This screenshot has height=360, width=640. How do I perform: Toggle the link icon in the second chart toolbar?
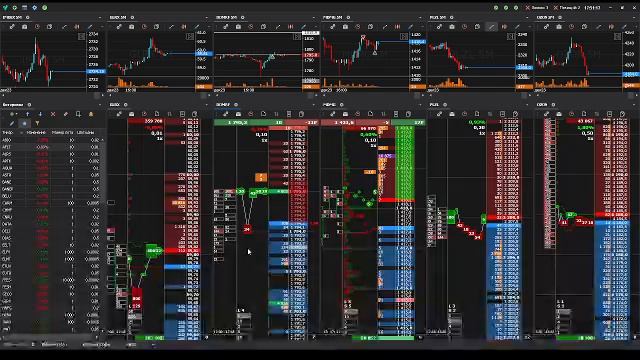tap(119, 27)
